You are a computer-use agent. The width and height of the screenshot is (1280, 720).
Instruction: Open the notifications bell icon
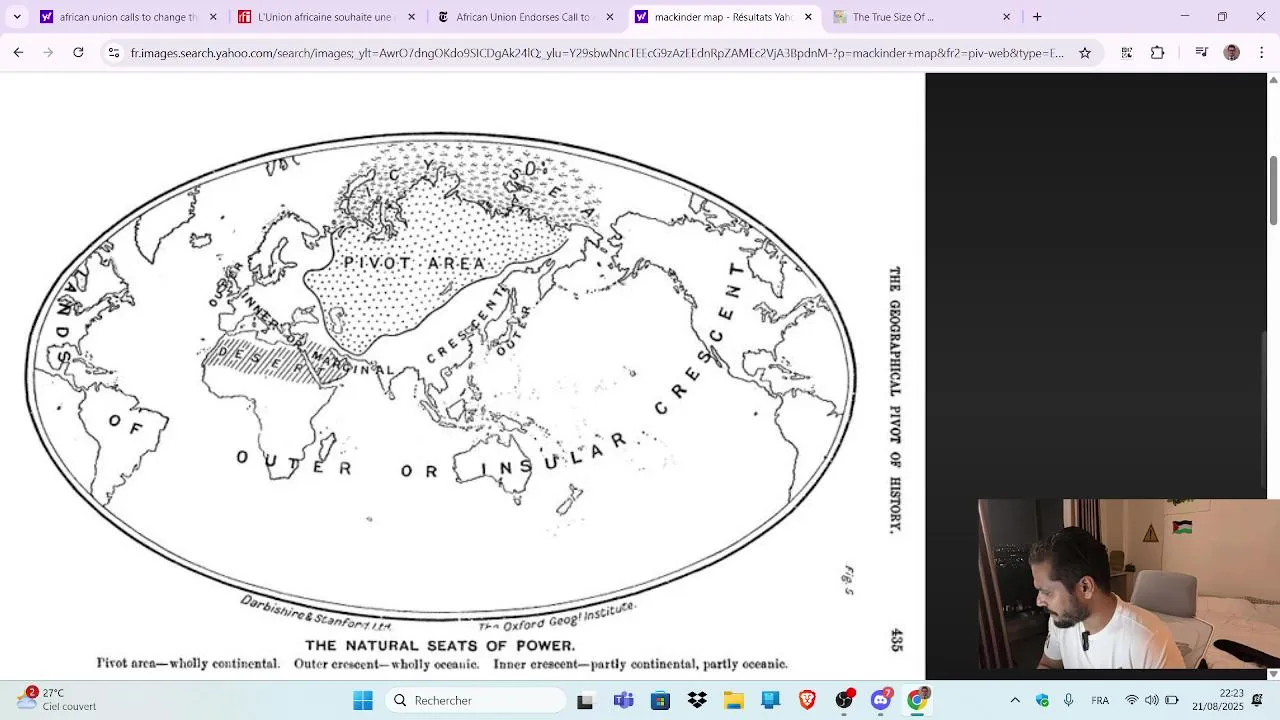(x=1258, y=700)
